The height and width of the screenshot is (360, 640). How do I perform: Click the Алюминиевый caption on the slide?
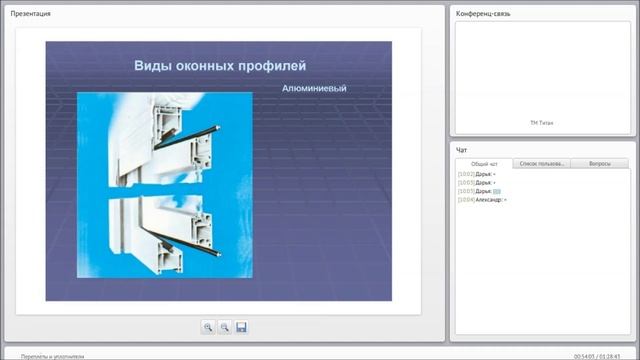coord(314,88)
